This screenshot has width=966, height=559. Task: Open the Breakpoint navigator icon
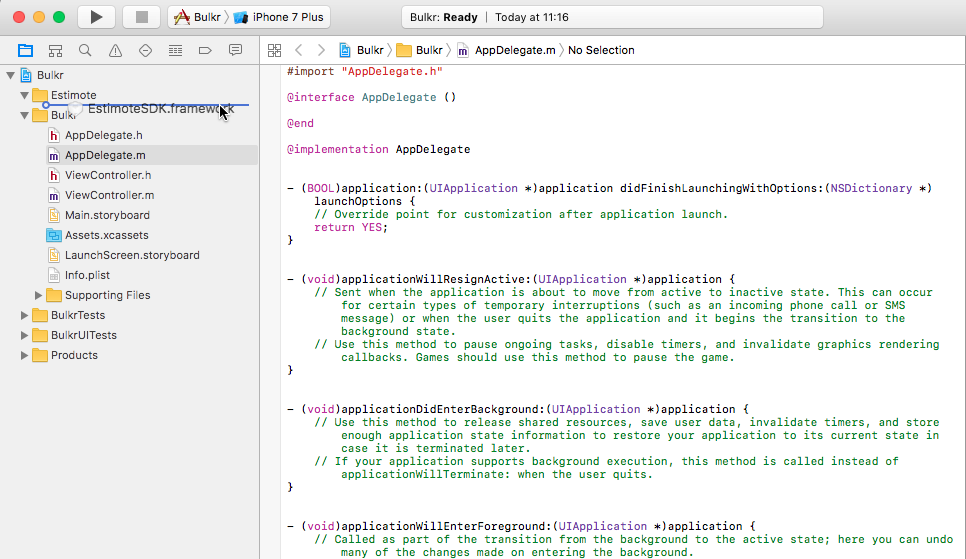[205, 51]
